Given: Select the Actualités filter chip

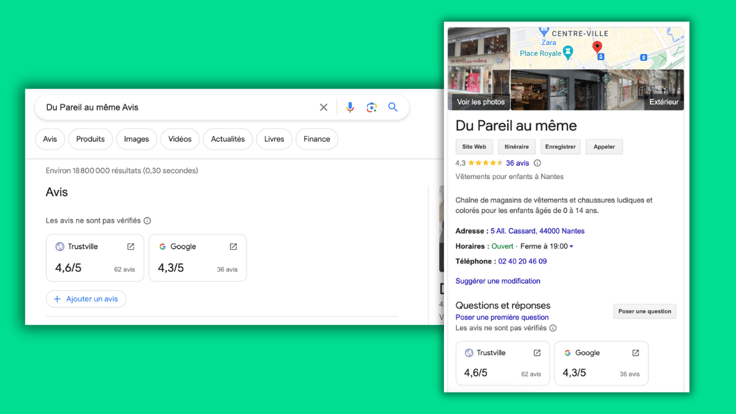Looking at the screenshot, I should 228,139.
